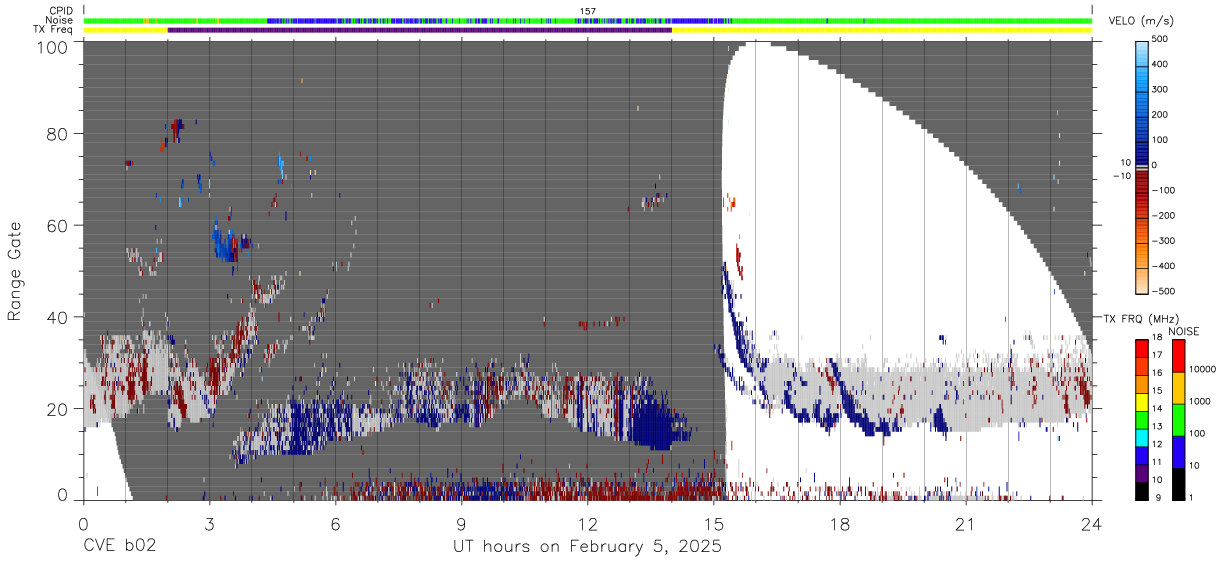The image size is (1228, 567).
Task: Click the 'CVE b02' radar label
Action: pos(119,547)
